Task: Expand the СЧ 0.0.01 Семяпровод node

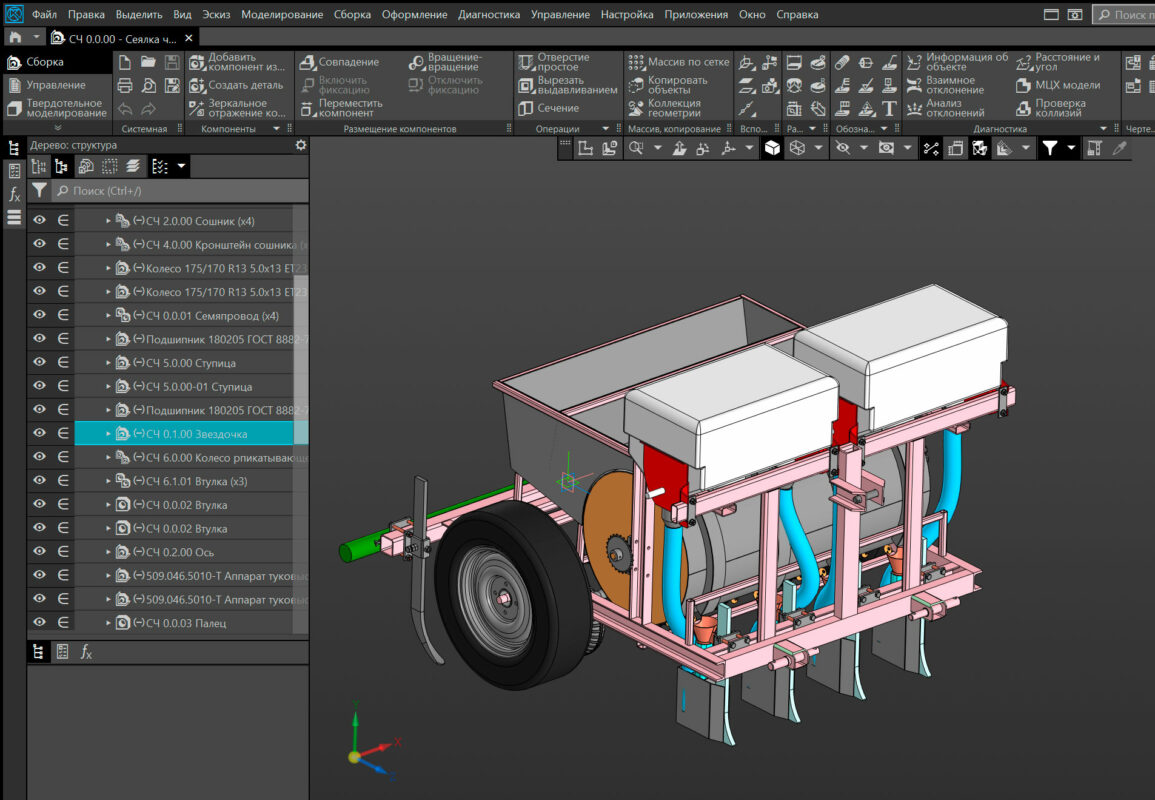Action: pos(108,315)
